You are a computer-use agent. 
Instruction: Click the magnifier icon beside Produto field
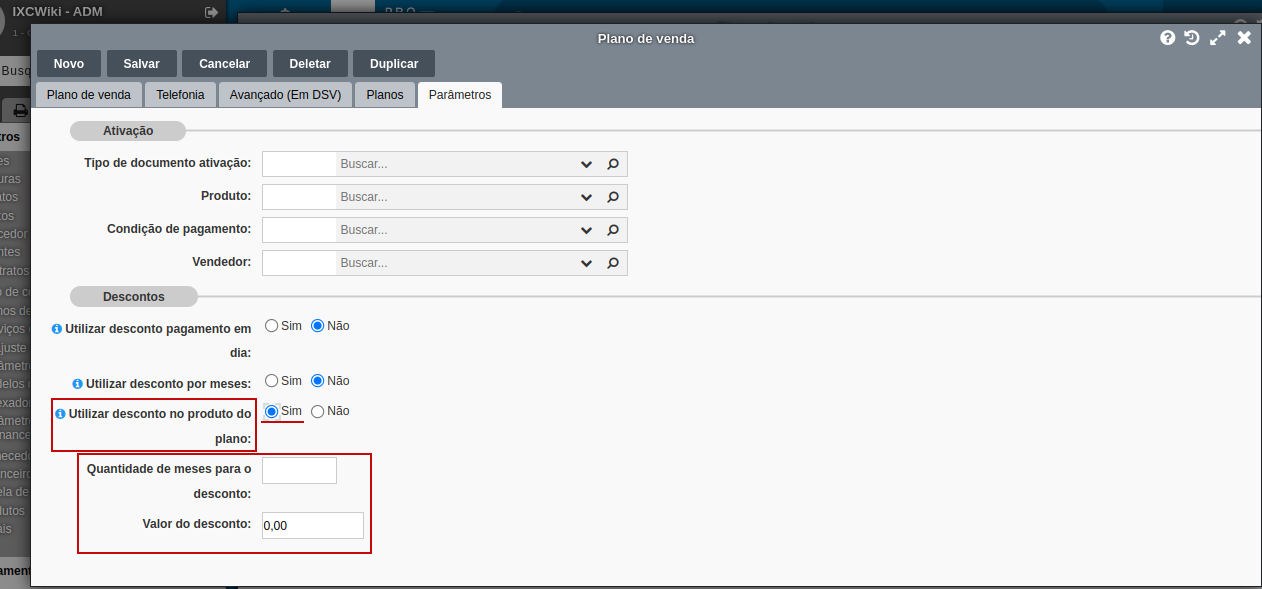coord(613,197)
